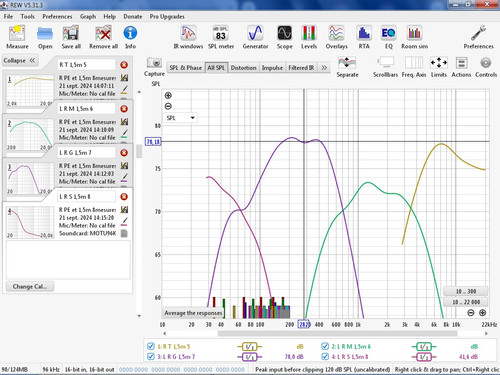This screenshot has height=375, width=500.
Task: Toggle graph Scrollbars
Action: click(385, 67)
